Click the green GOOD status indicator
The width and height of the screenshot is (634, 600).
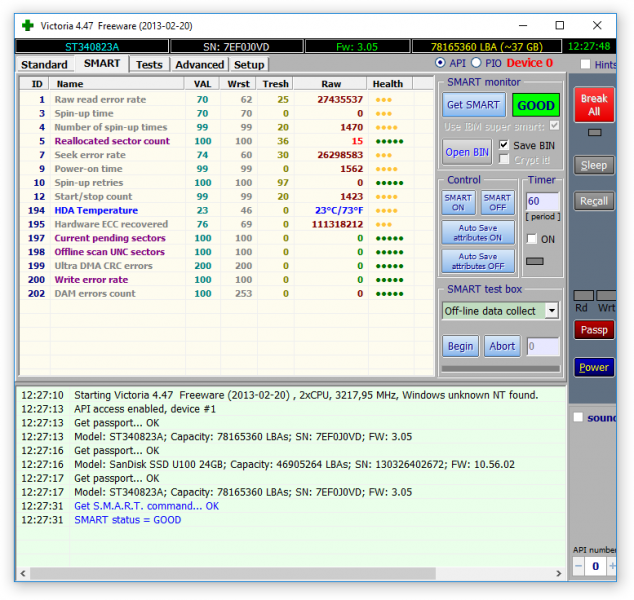click(x=536, y=105)
